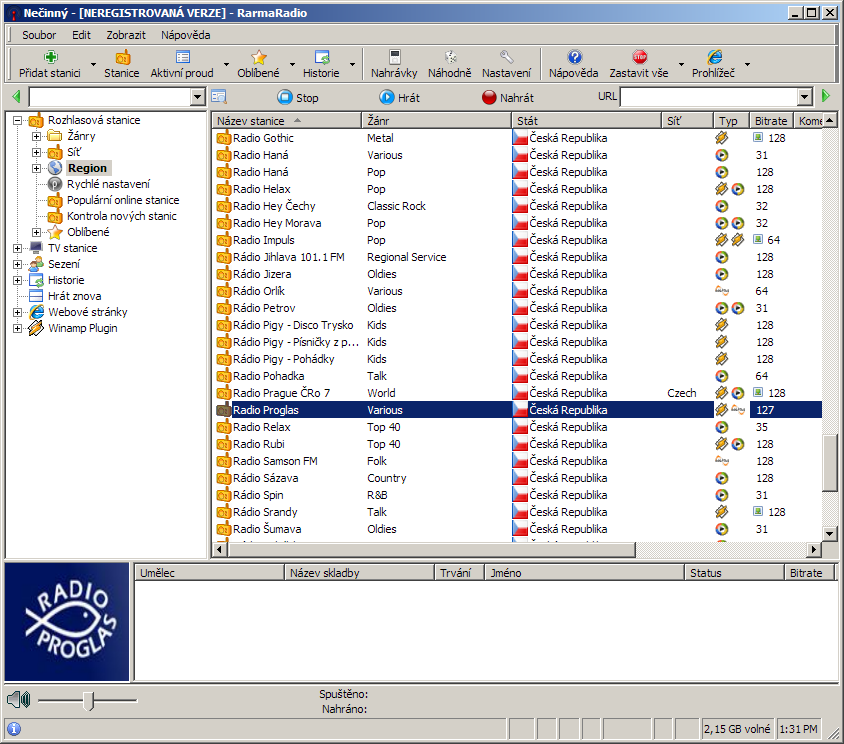Sort by Bitrate column in station list
Viewport: 844px width, 744px height.
[771, 121]
